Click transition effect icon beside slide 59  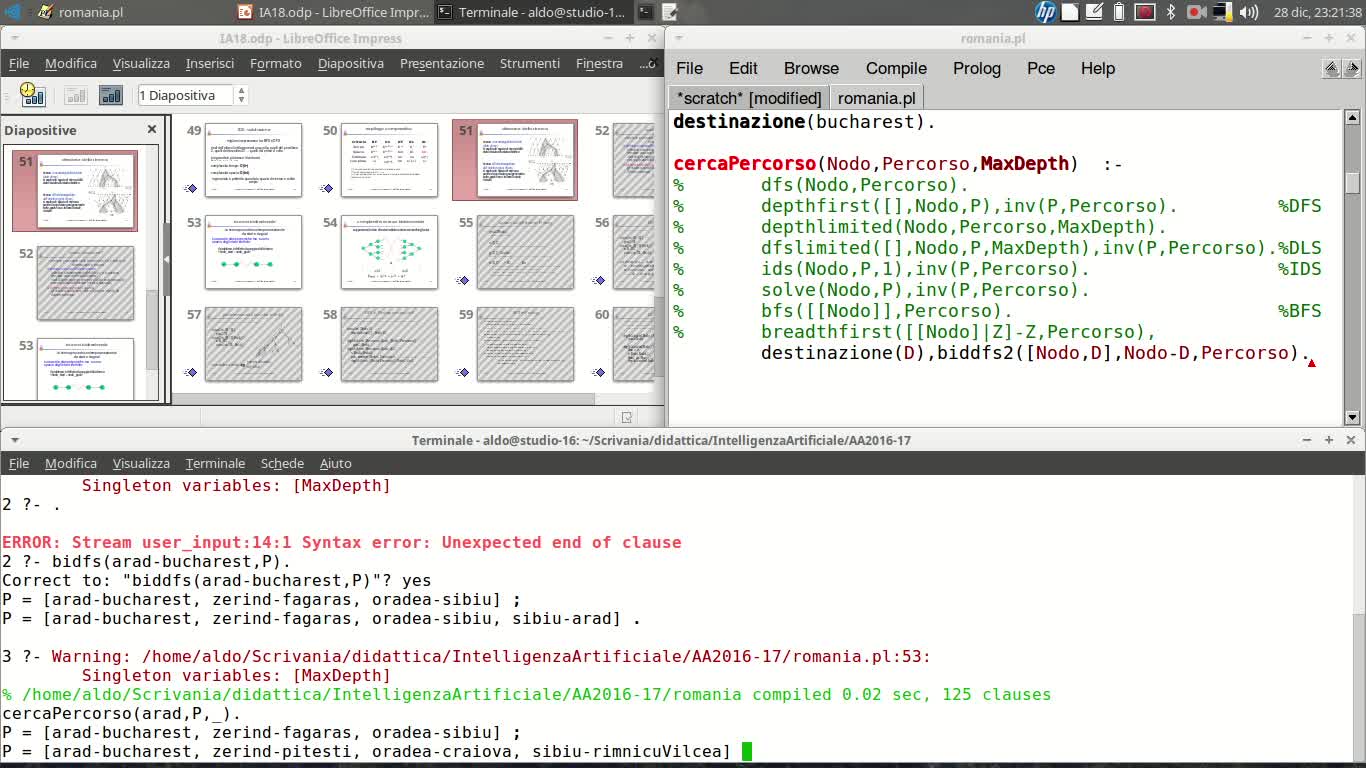(x=463, y=373)
